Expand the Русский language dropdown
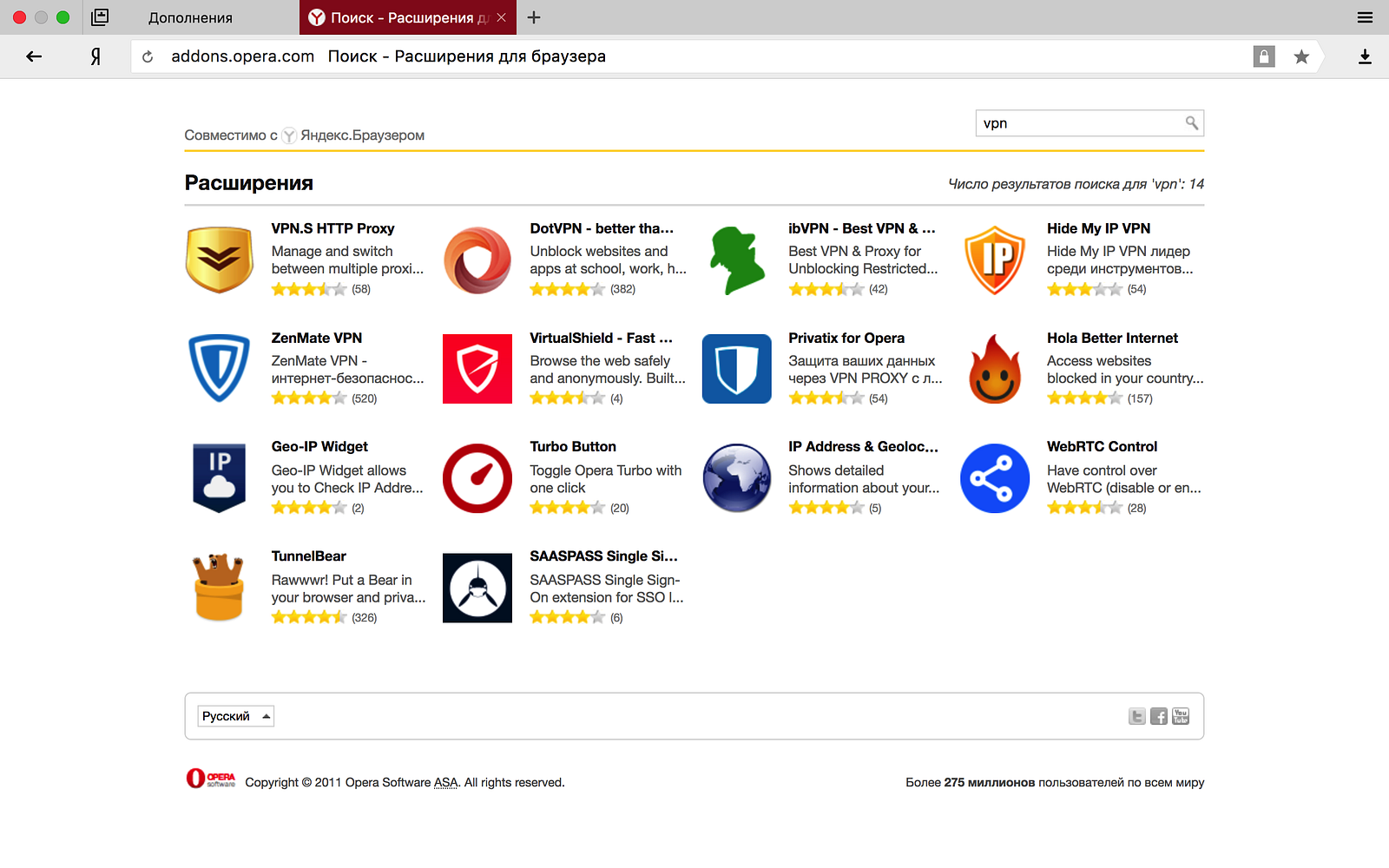Viewport: 1389px width, 868px height. (236, 716)
